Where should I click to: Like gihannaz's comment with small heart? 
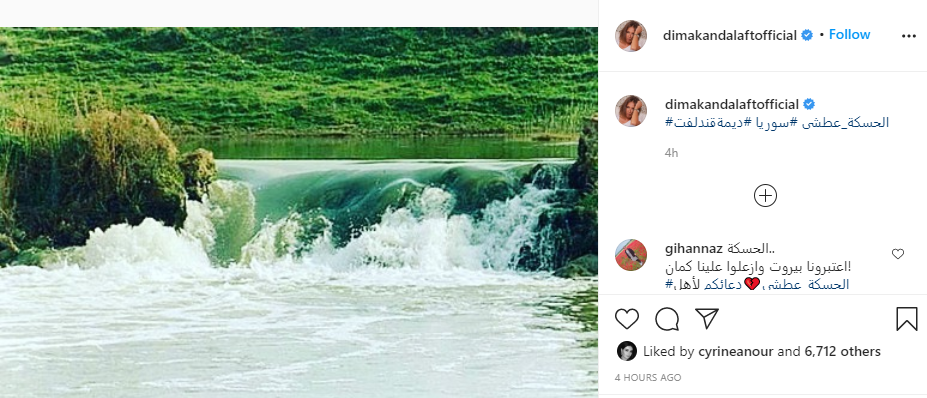click(x=897, y=254)
